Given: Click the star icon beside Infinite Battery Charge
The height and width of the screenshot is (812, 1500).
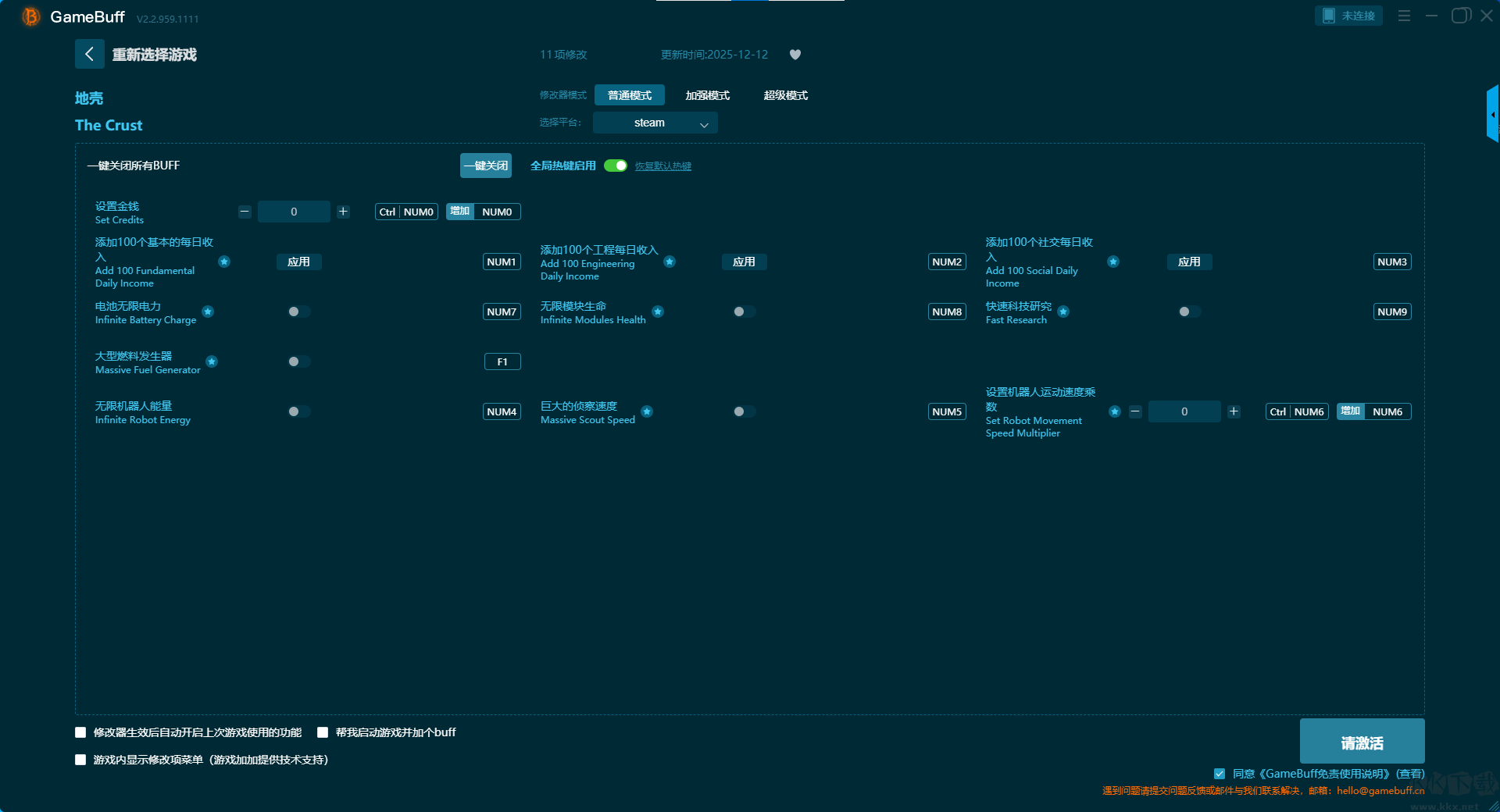Looking at the screenshot, I should click(x=208, y=312).
